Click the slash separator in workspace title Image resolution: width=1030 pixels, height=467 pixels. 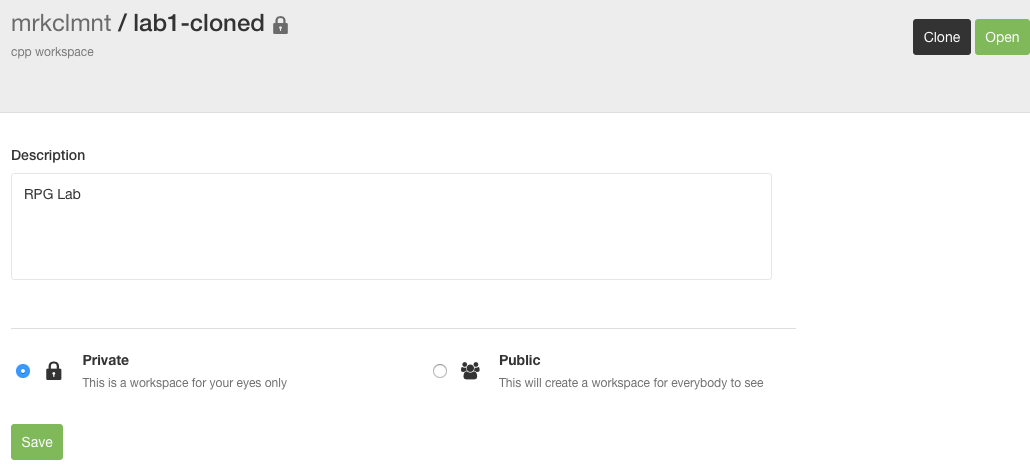[122, 24]
